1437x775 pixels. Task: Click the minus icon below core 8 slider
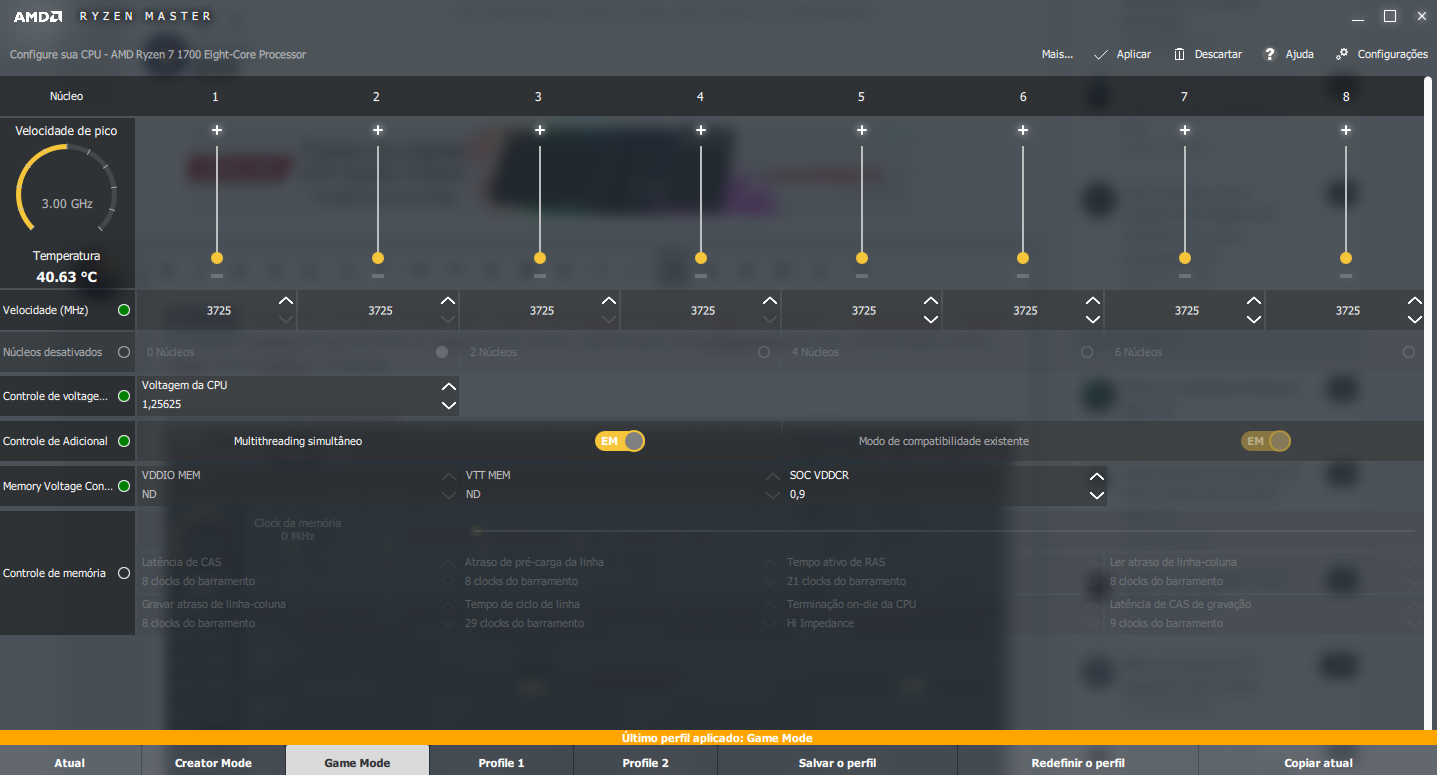[x=1346, y=275]
